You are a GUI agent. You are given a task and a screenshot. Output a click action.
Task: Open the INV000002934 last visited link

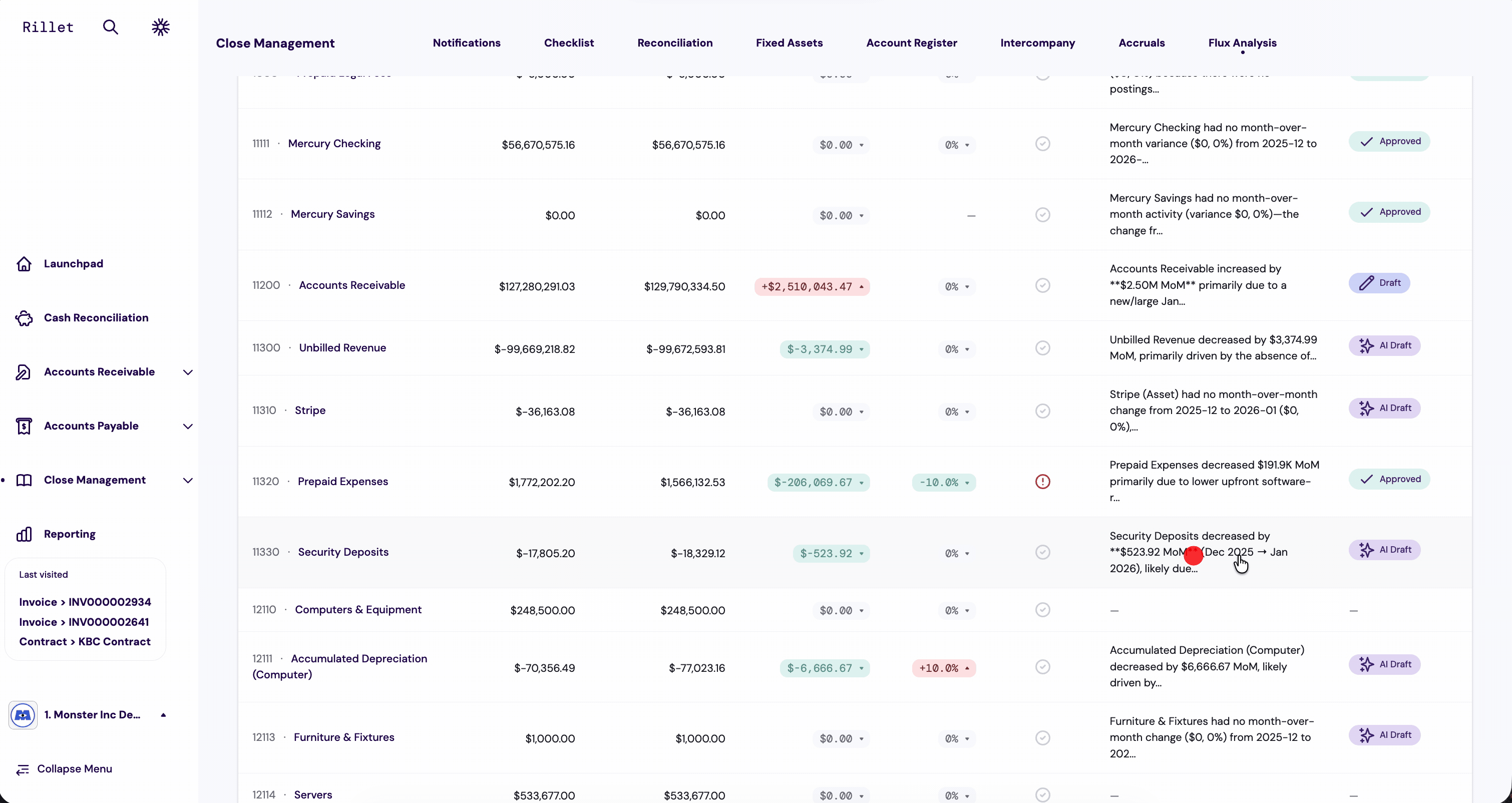[85, 602]
